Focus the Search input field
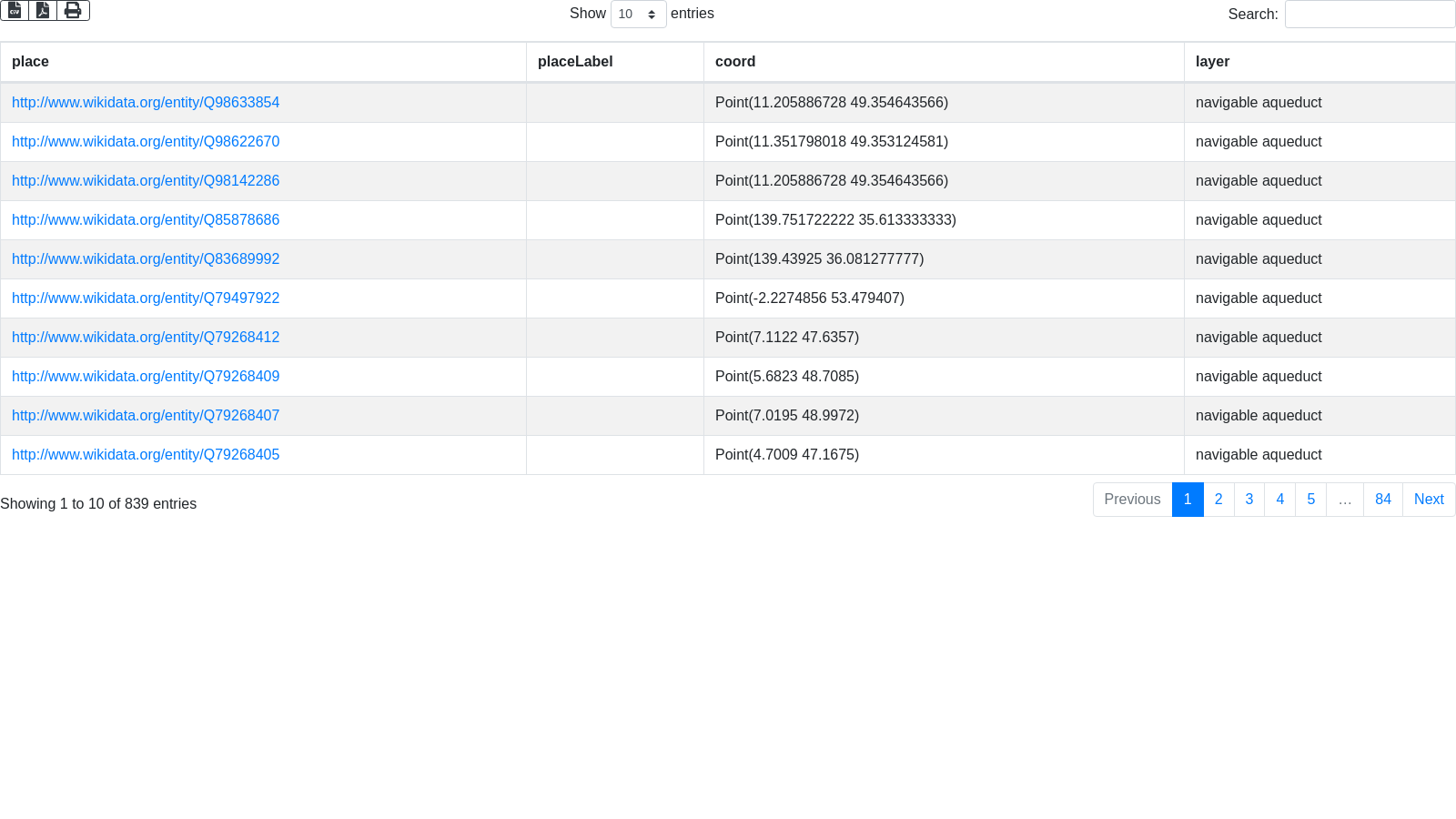Screen dimensions: 1456x819 pyautogui.click(x=1370, y=15)
